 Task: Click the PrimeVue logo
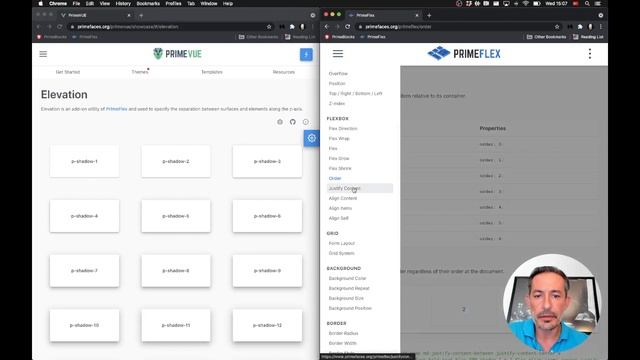178,53
